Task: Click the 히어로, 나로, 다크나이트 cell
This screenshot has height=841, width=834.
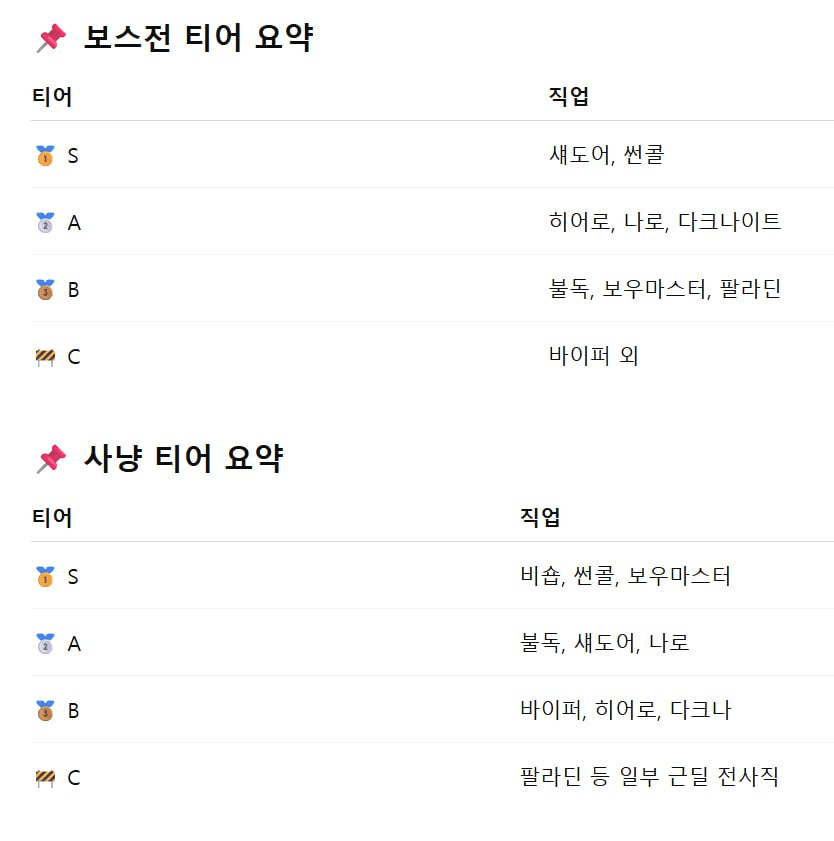Action: pos(665,222)
